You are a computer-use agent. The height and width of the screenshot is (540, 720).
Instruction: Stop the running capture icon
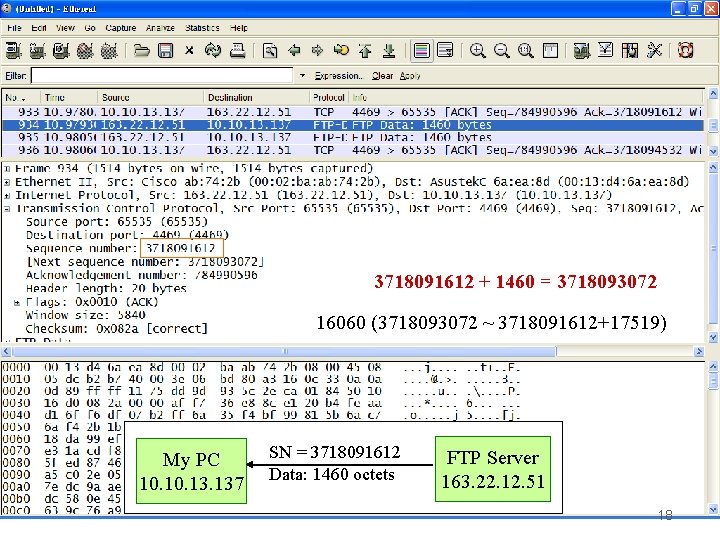85,50
